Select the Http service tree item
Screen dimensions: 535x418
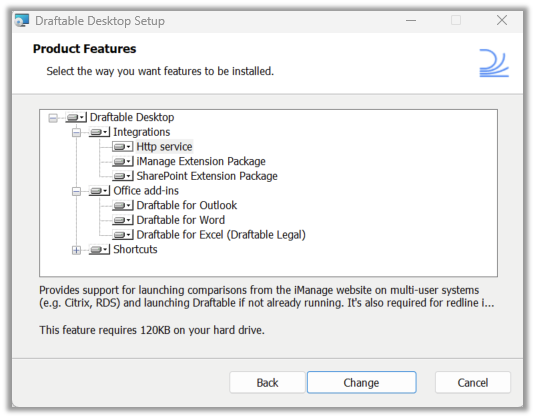(164, 147)
